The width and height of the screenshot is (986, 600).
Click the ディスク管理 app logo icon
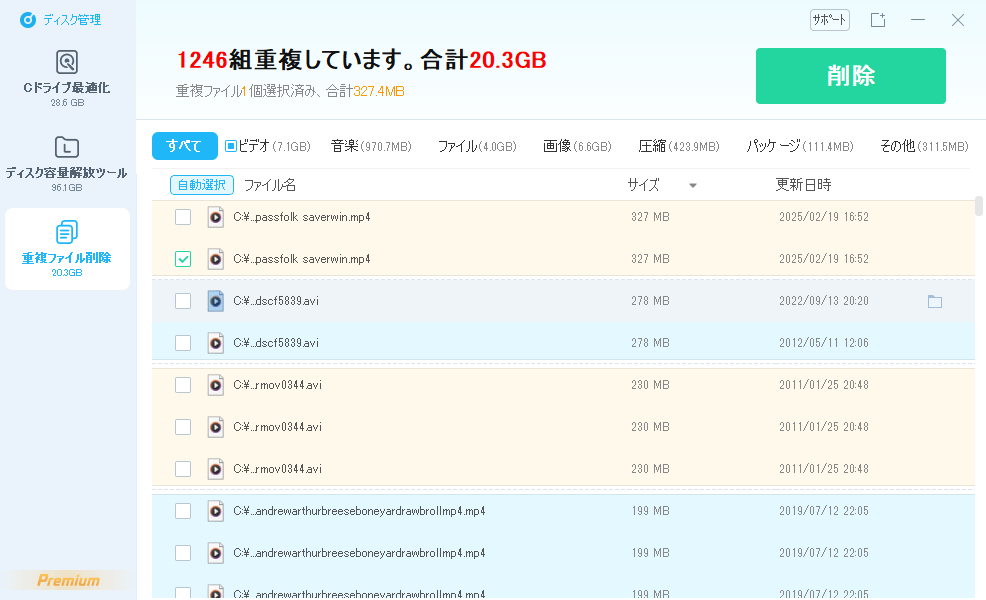point(28,20)
